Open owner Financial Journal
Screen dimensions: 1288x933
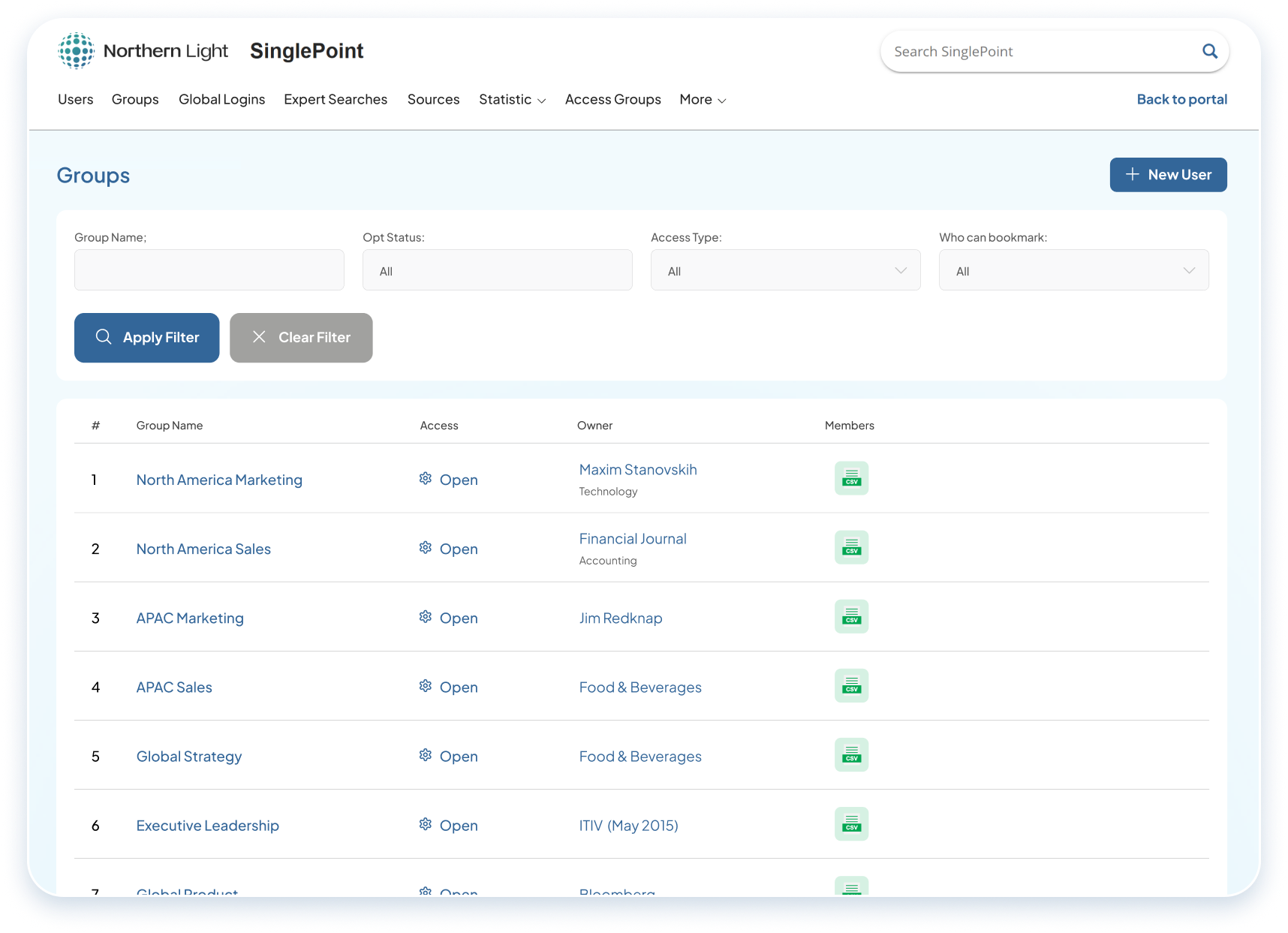[x=633, y=538]
